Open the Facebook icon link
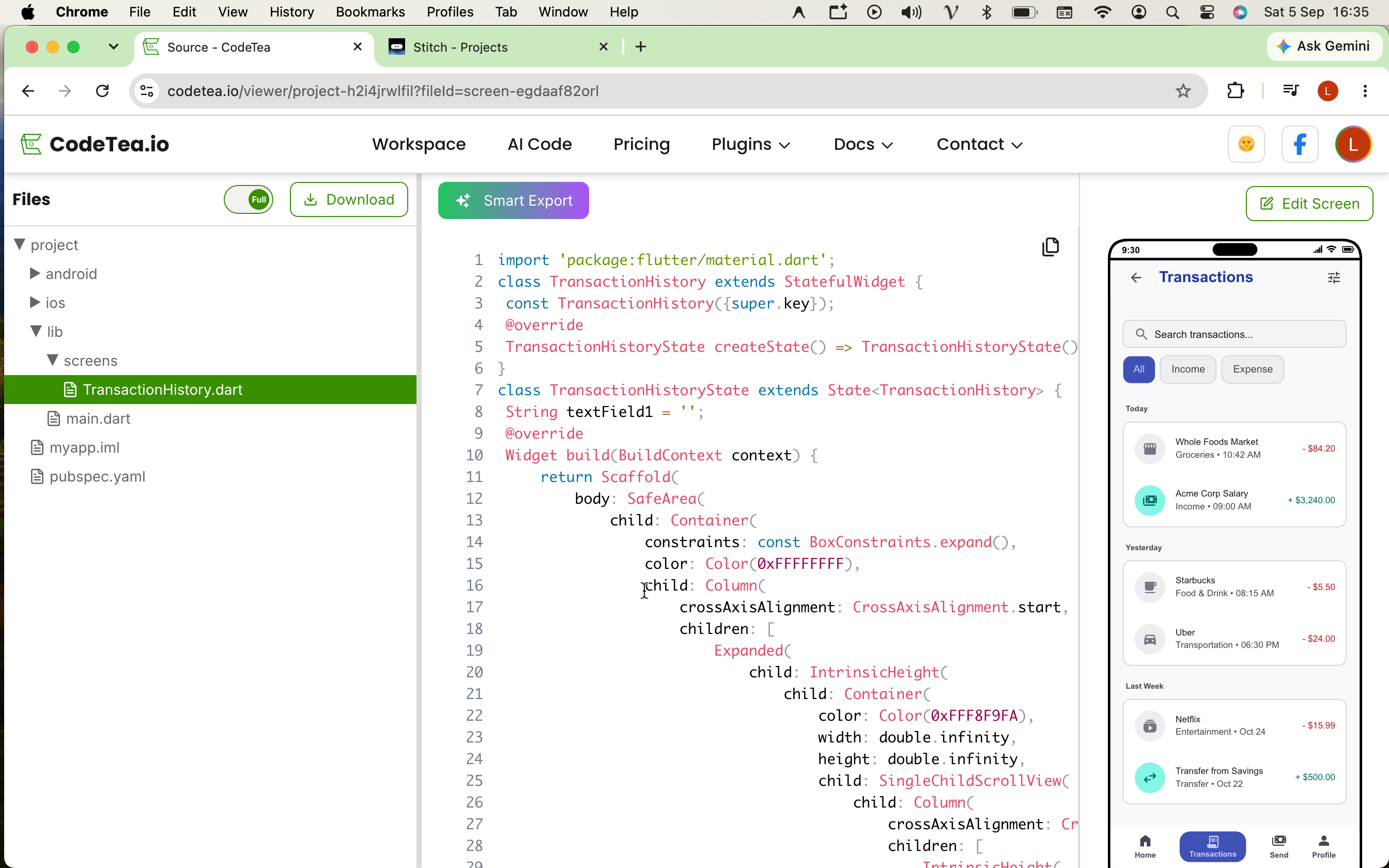The height and width of the screenshot is (868, 1389). click(x=1300, y=144)
